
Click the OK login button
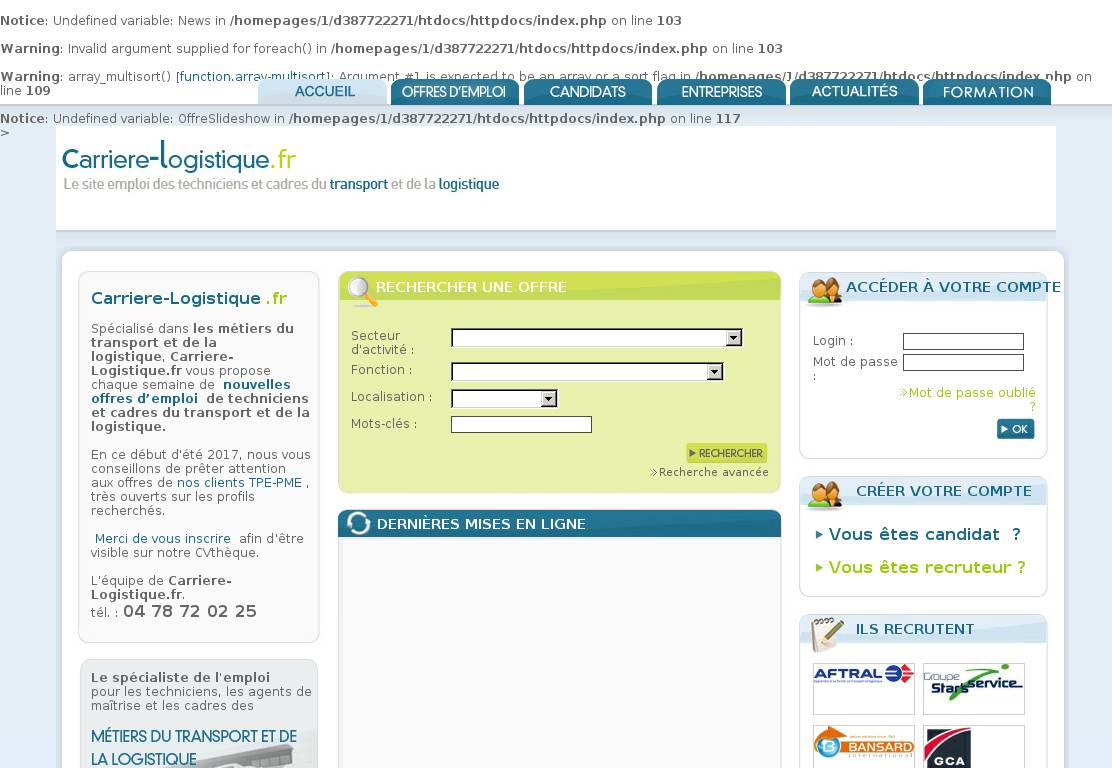click(x=1015, y=429)
